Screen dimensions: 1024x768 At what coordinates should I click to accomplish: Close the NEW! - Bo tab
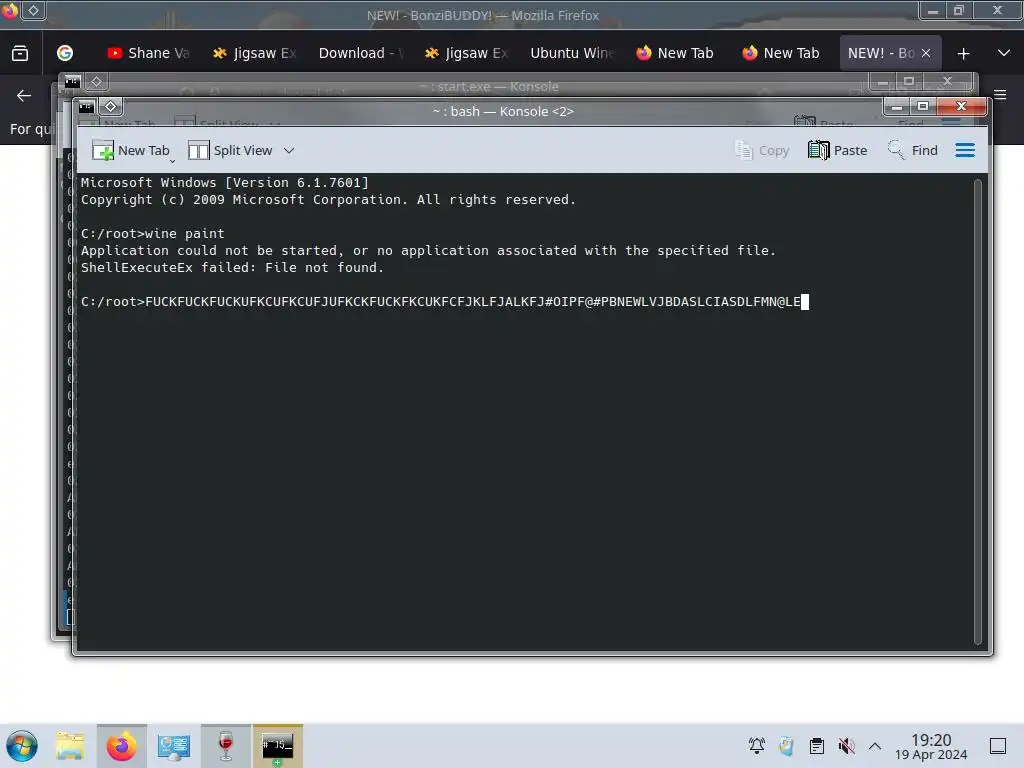pos(925,54)
